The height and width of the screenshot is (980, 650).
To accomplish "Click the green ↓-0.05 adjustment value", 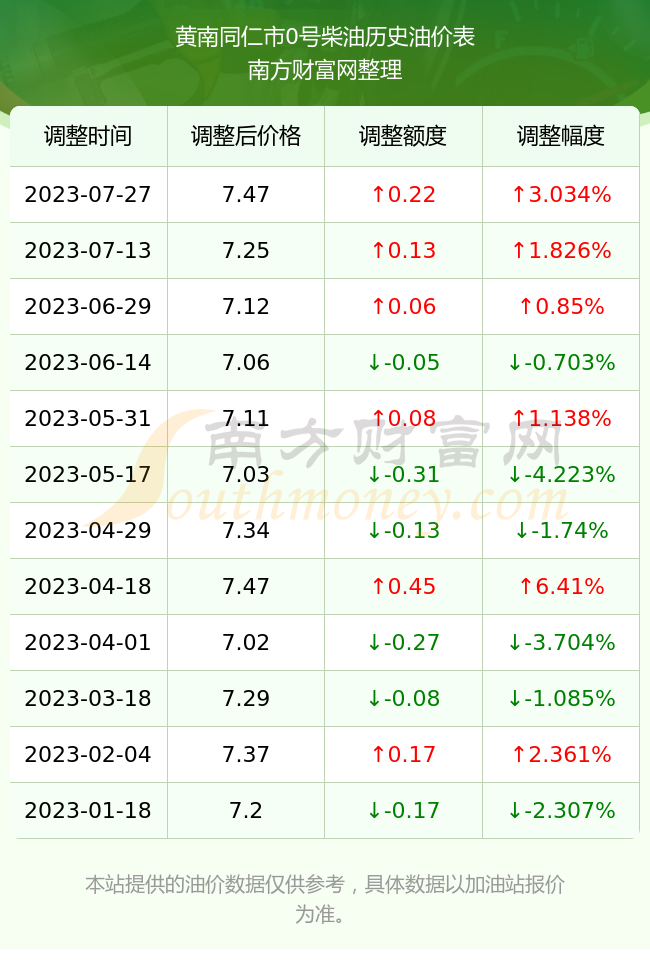I will point(403,362).
